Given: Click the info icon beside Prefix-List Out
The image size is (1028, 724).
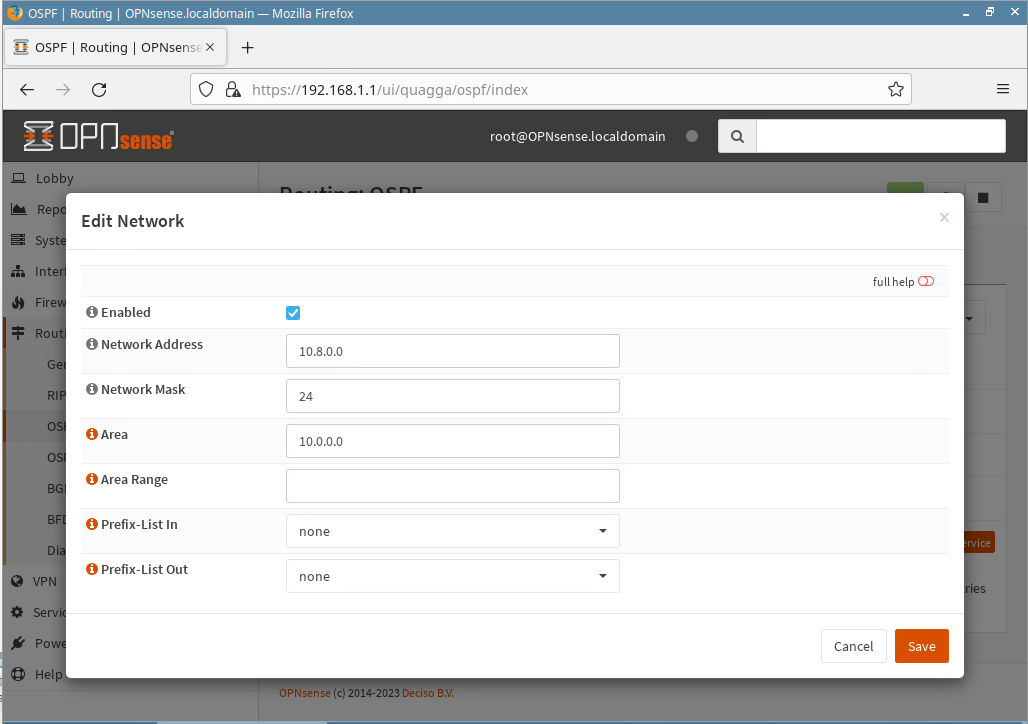Looking at the screenshot, I should (x=92, y=570).
